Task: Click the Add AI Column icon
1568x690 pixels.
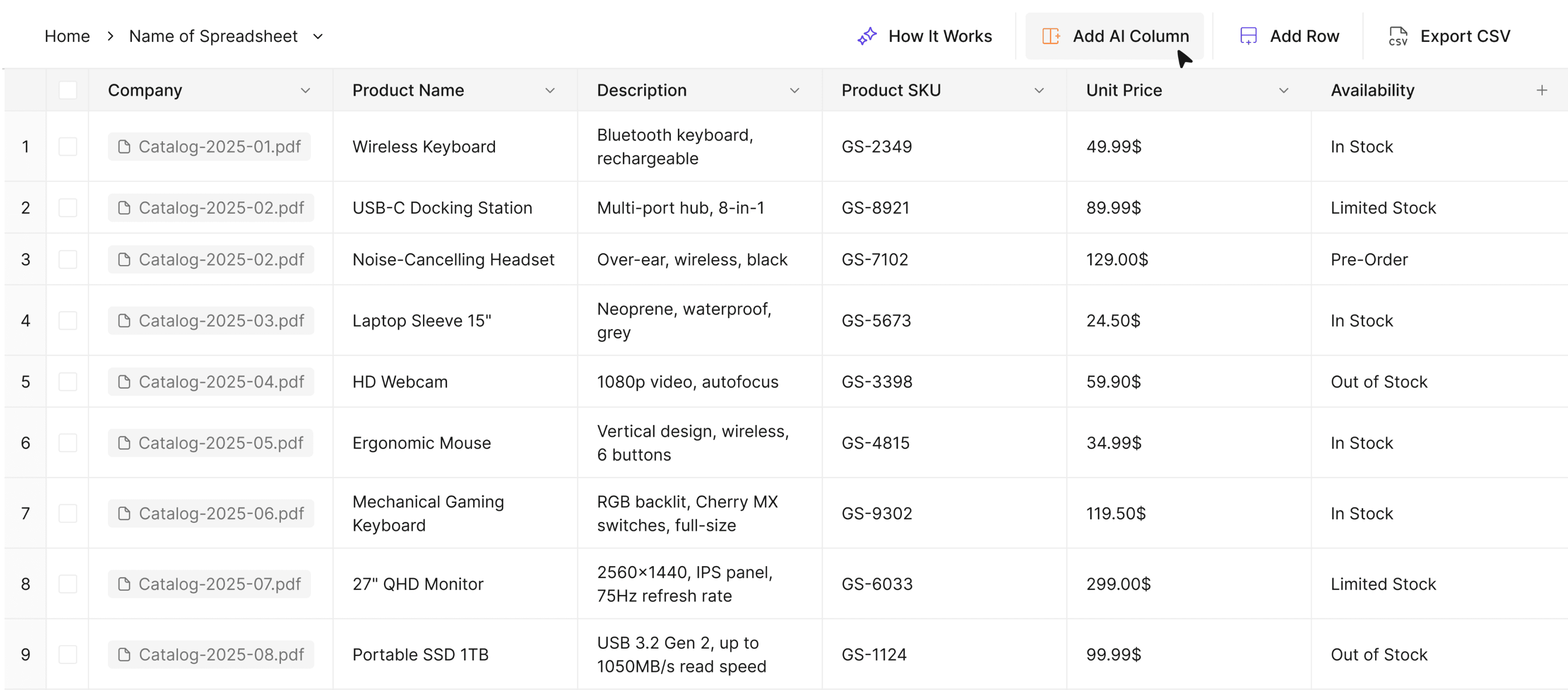Action: coord(1051,36)
